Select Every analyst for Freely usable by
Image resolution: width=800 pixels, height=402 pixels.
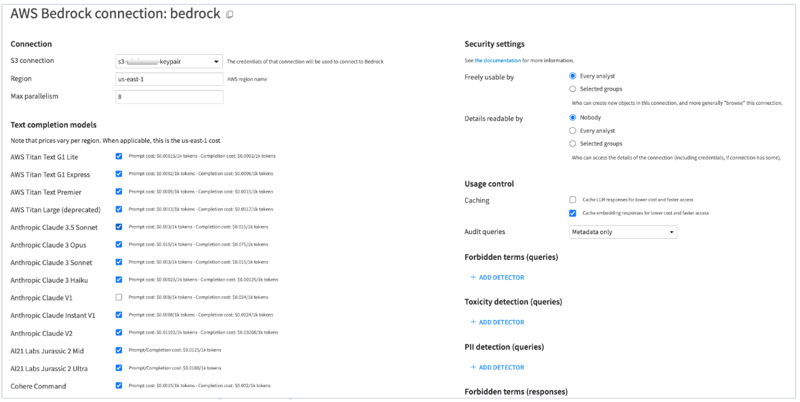pos(572,76)
